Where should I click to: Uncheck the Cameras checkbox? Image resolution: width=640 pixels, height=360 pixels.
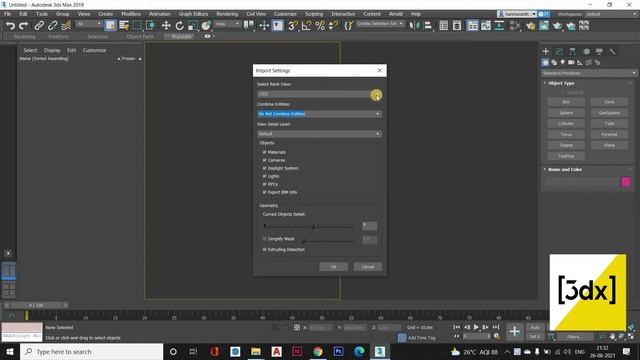pos(264,160)
